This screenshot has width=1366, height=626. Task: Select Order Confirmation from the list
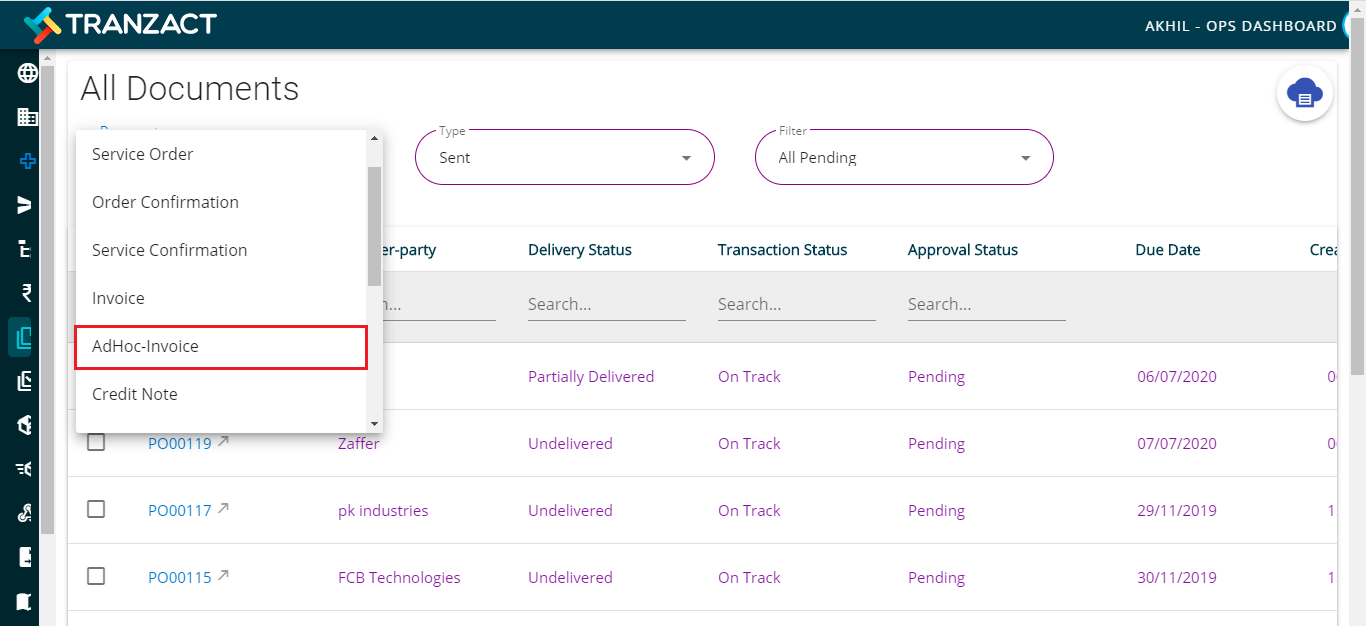point(222,202)
